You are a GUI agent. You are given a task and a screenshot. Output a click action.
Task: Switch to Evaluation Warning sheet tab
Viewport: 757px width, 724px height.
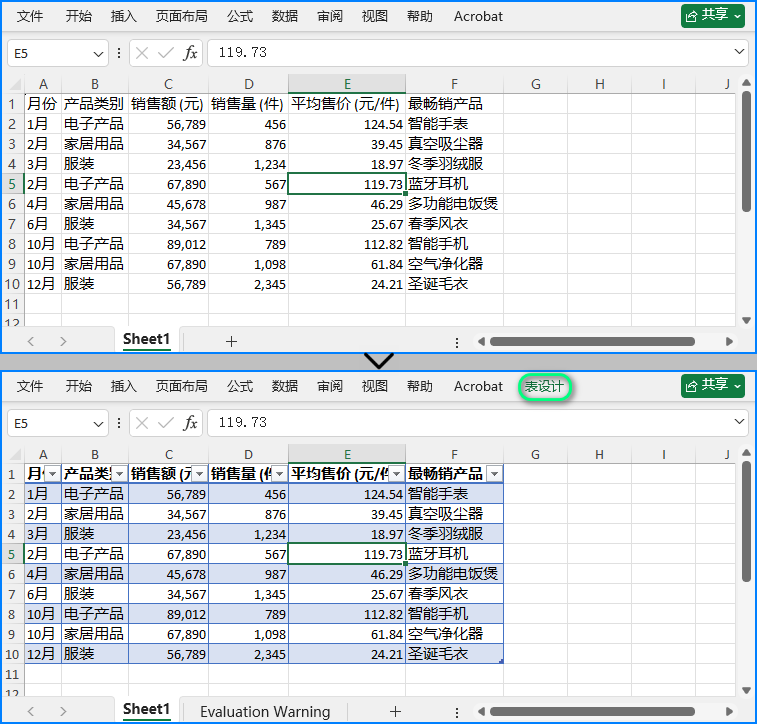(265, 711)
